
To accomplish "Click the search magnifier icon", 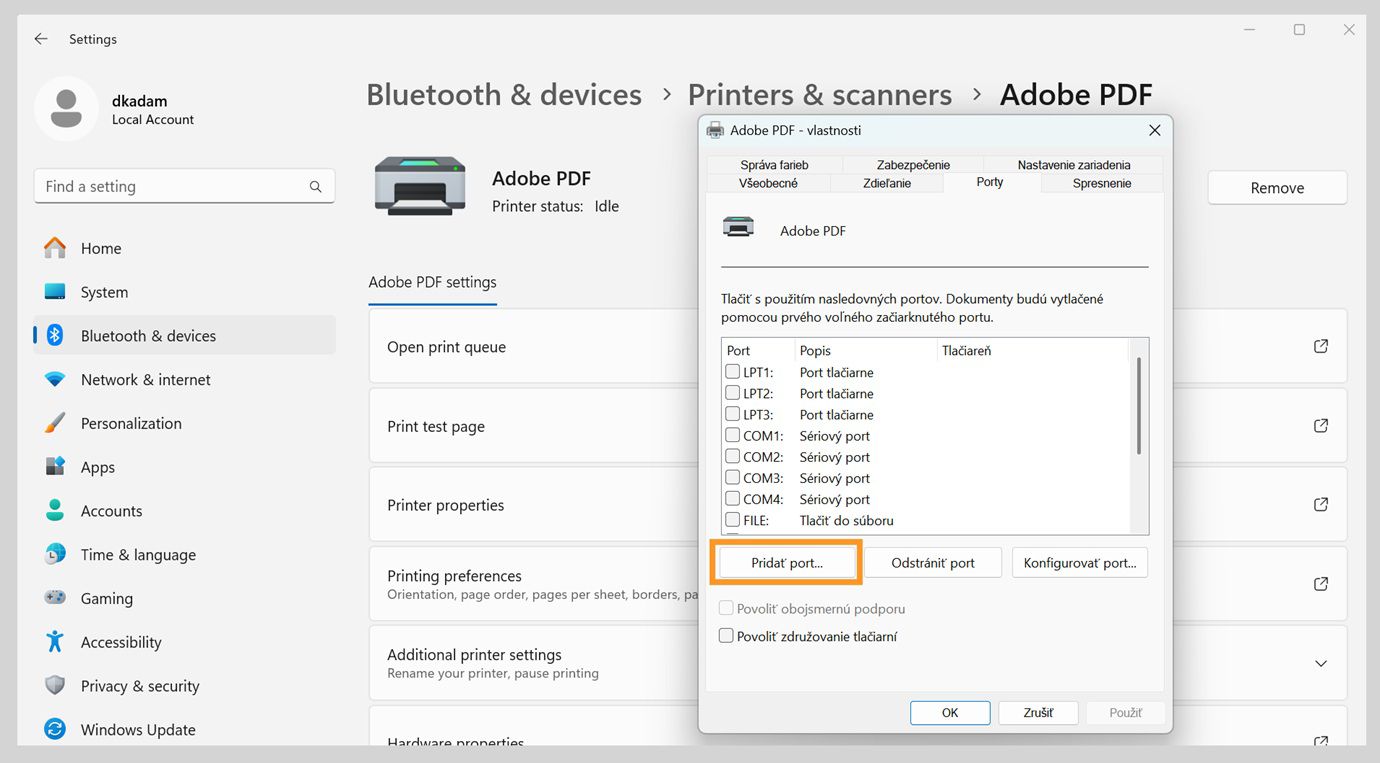I will coord(315,187).
